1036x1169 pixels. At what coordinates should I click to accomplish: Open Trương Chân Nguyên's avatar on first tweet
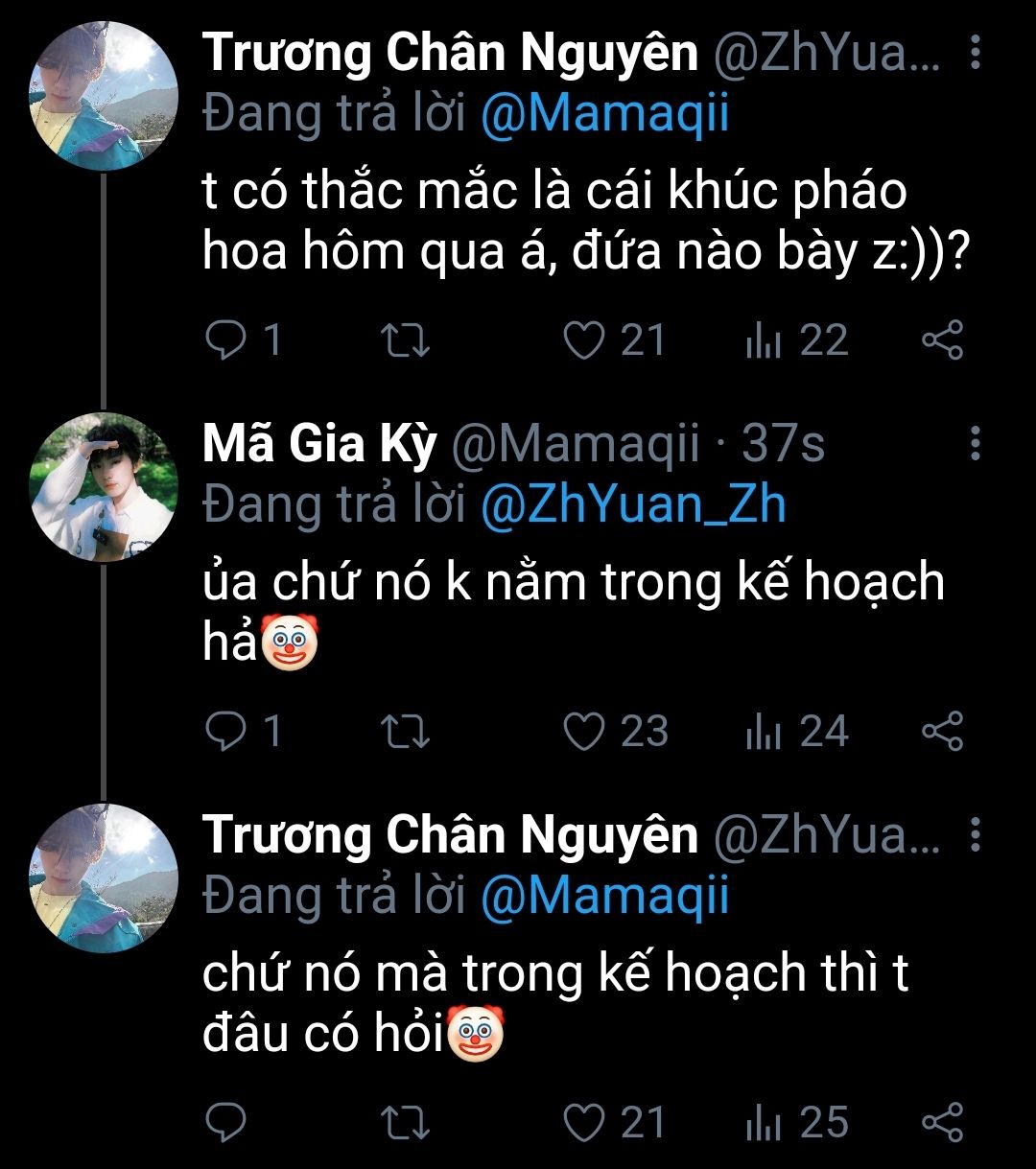click(x=105, y=96)
